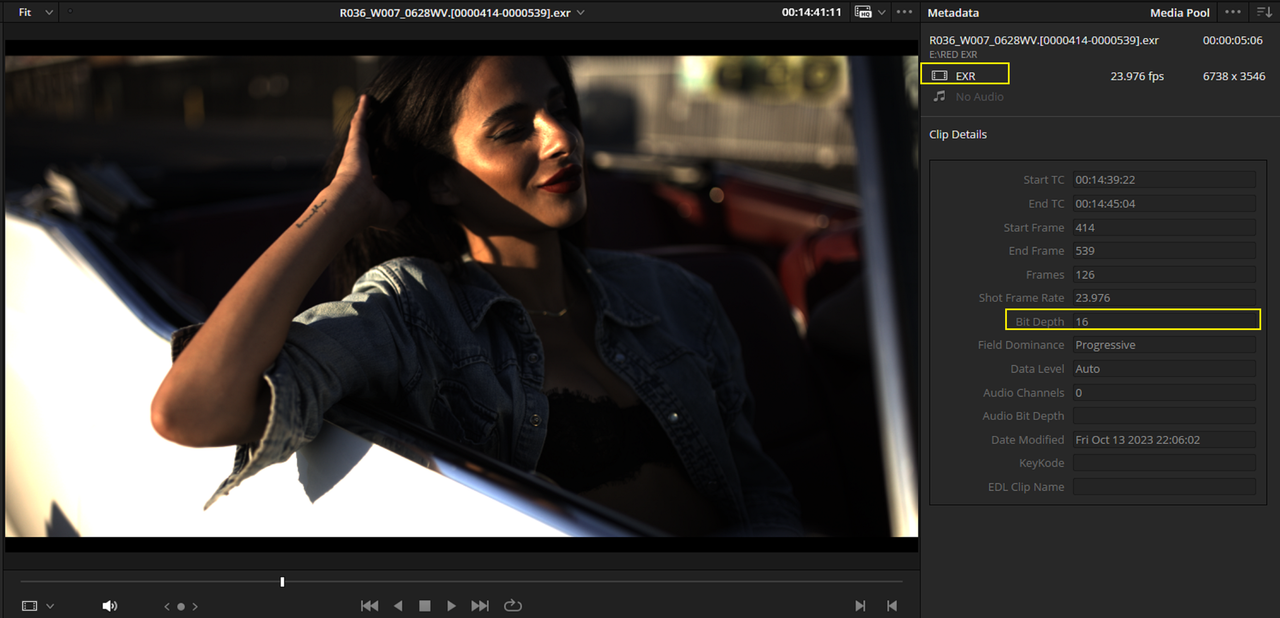Jump to the first frame of the clip
The height and width of the screenshot is (618, 1280).
pyautogui.click(x=369, y=606)
